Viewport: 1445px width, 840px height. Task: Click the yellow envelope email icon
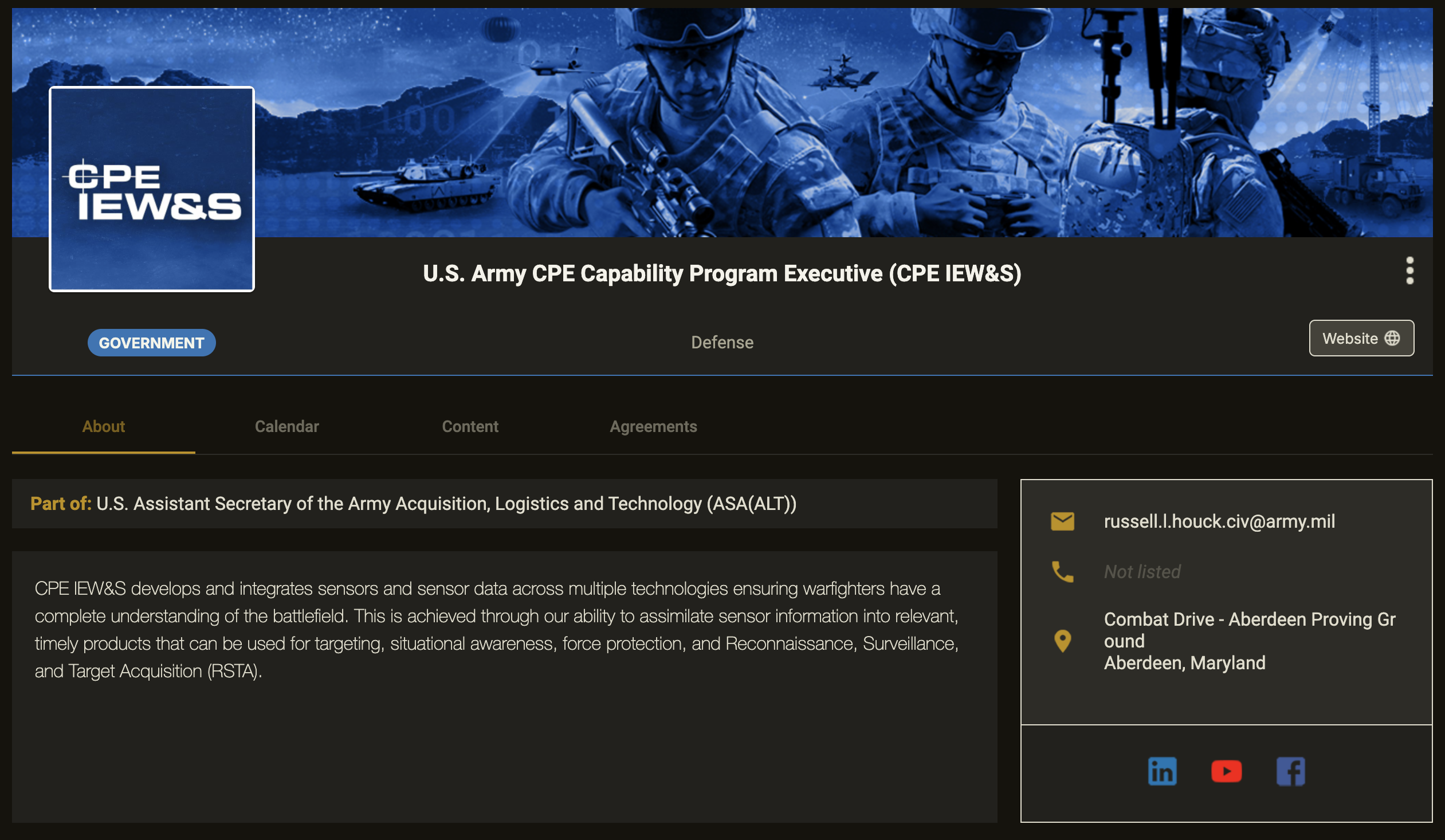(x=1062, y=521)
